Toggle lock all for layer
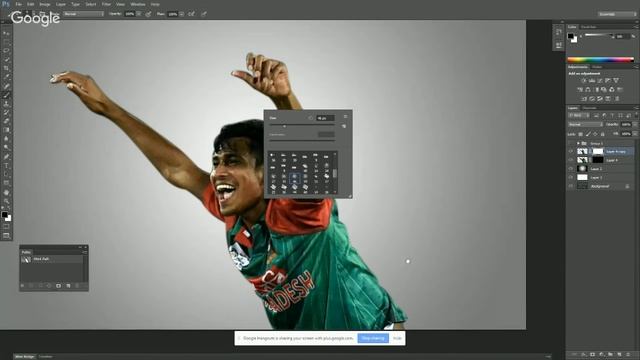 [x=603, y=134]
